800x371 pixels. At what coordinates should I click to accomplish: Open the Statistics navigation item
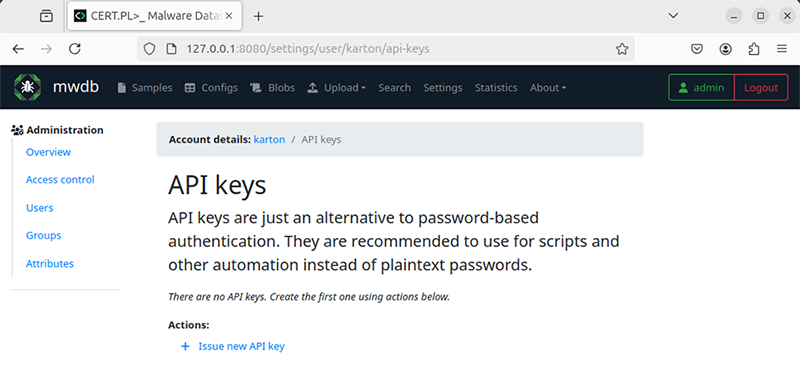coord(496,88)
